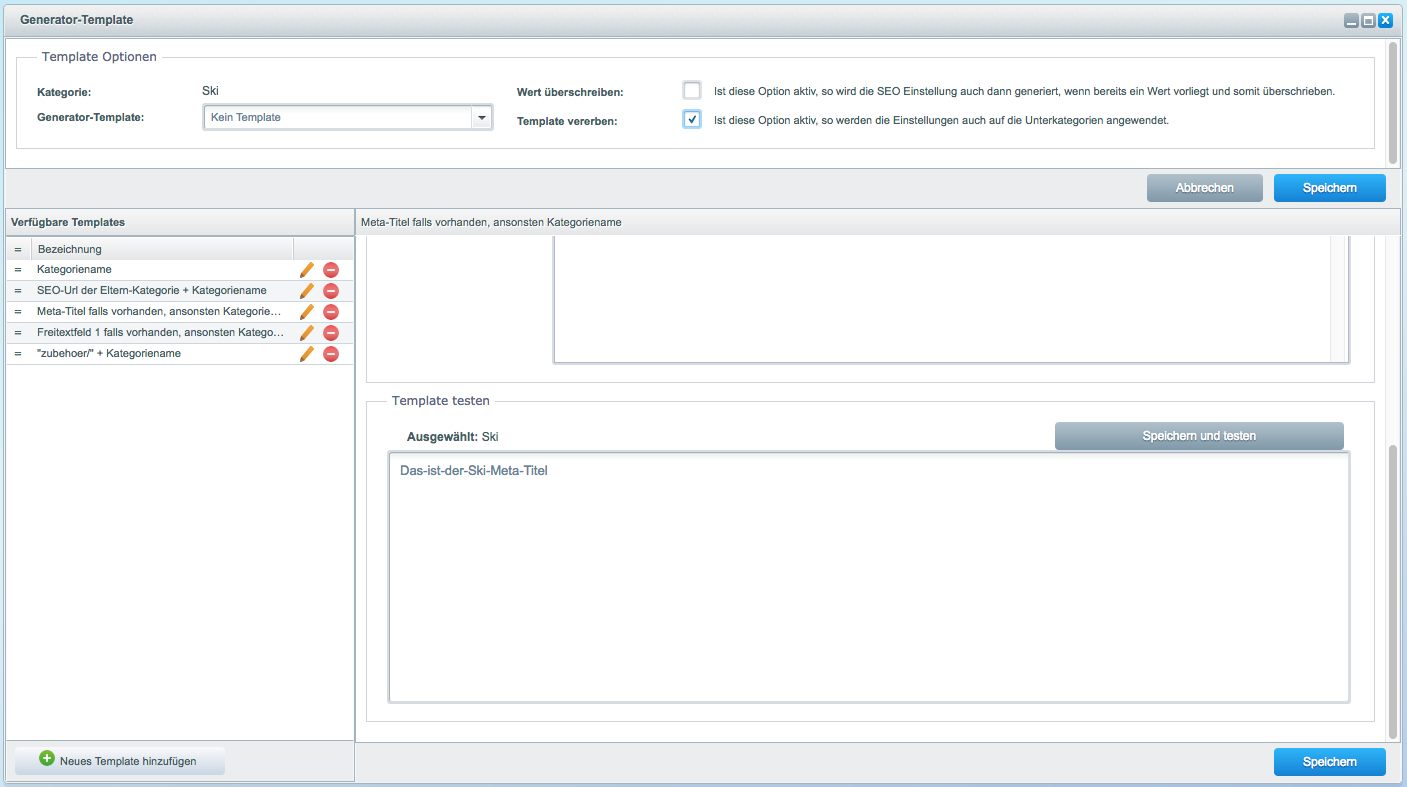Delete the Freitextfeld 1 falls vorhanden template

tap(331, 333)
